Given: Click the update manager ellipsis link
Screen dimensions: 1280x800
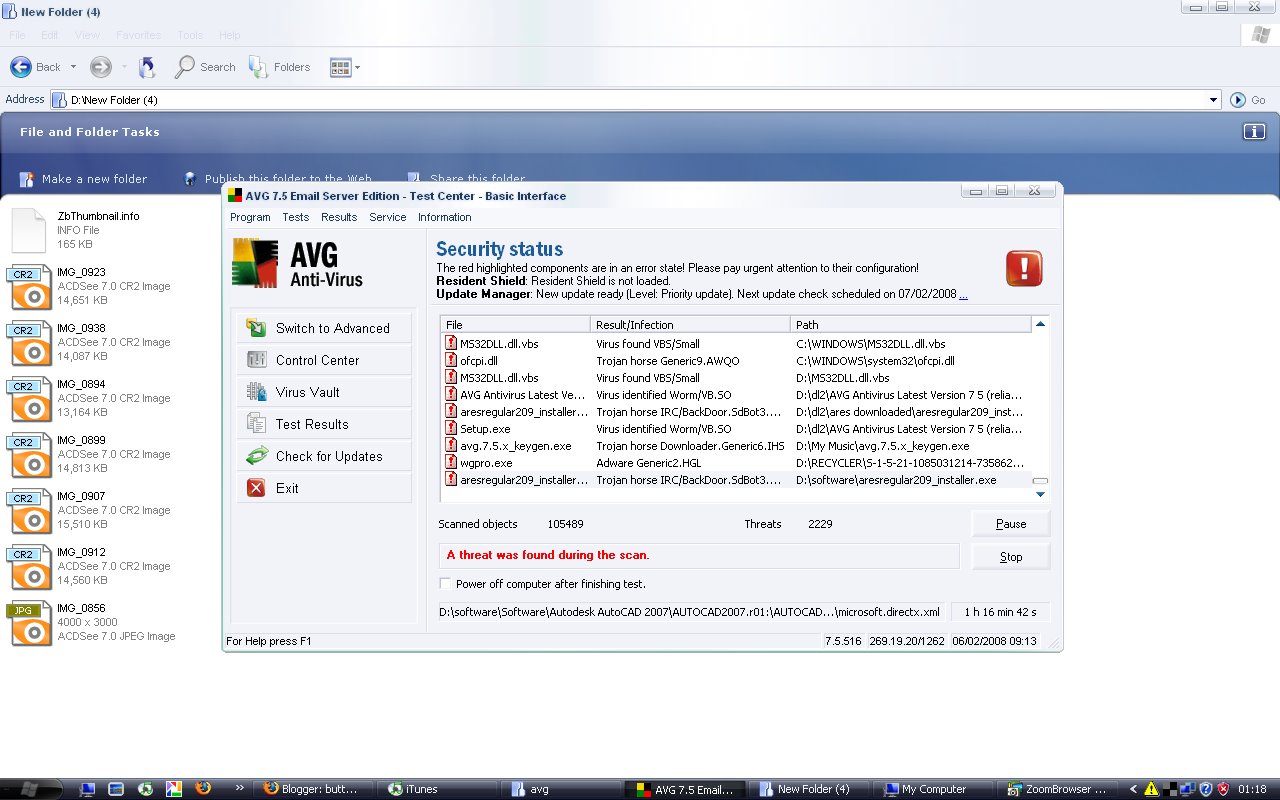Looking at the screenshot, I should click(963, 295).
